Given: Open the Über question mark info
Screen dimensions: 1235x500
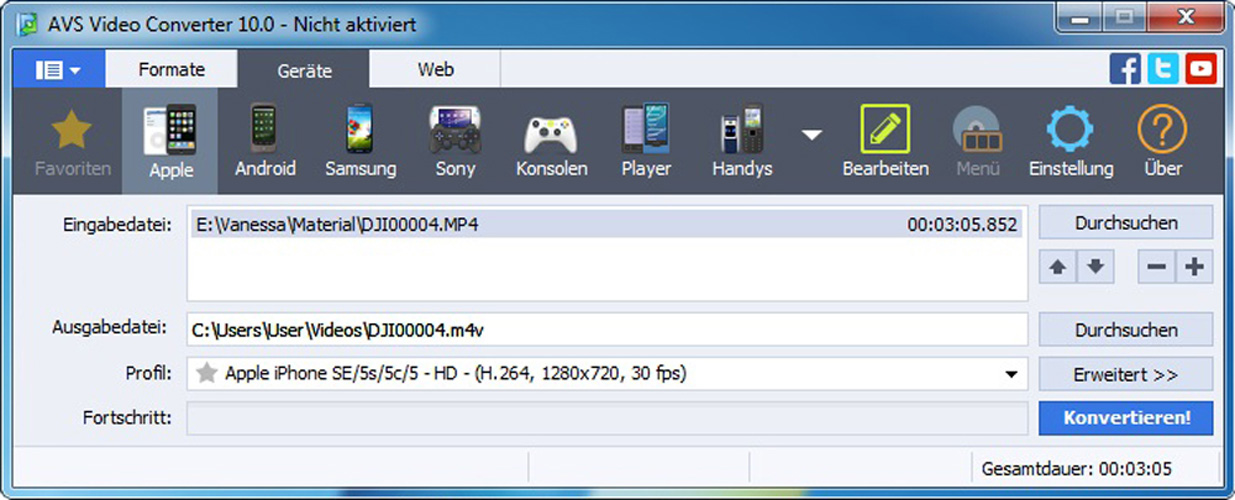Looking at the screenshot, I should (1163, 142).
